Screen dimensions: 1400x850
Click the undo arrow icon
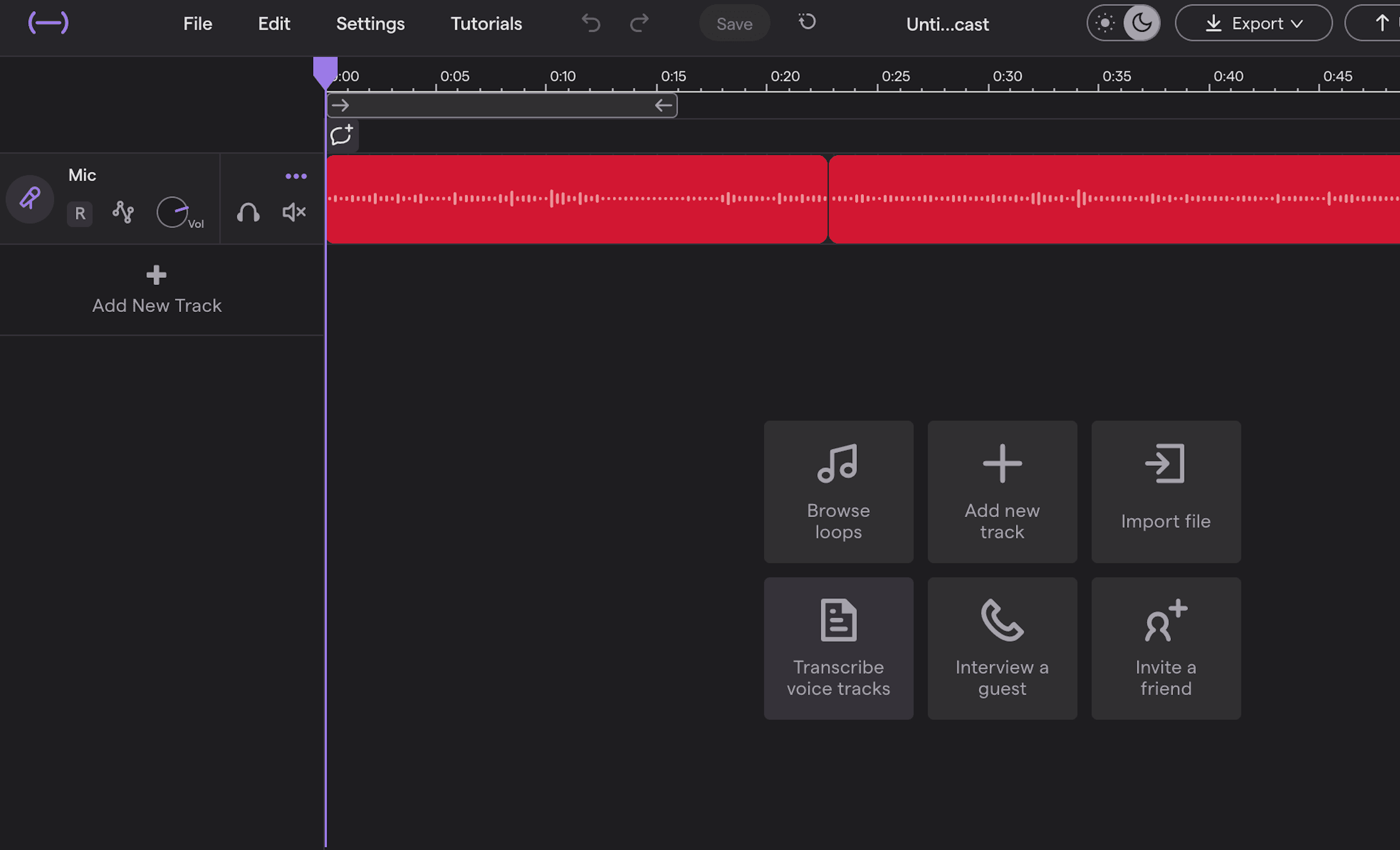point(591,23)
